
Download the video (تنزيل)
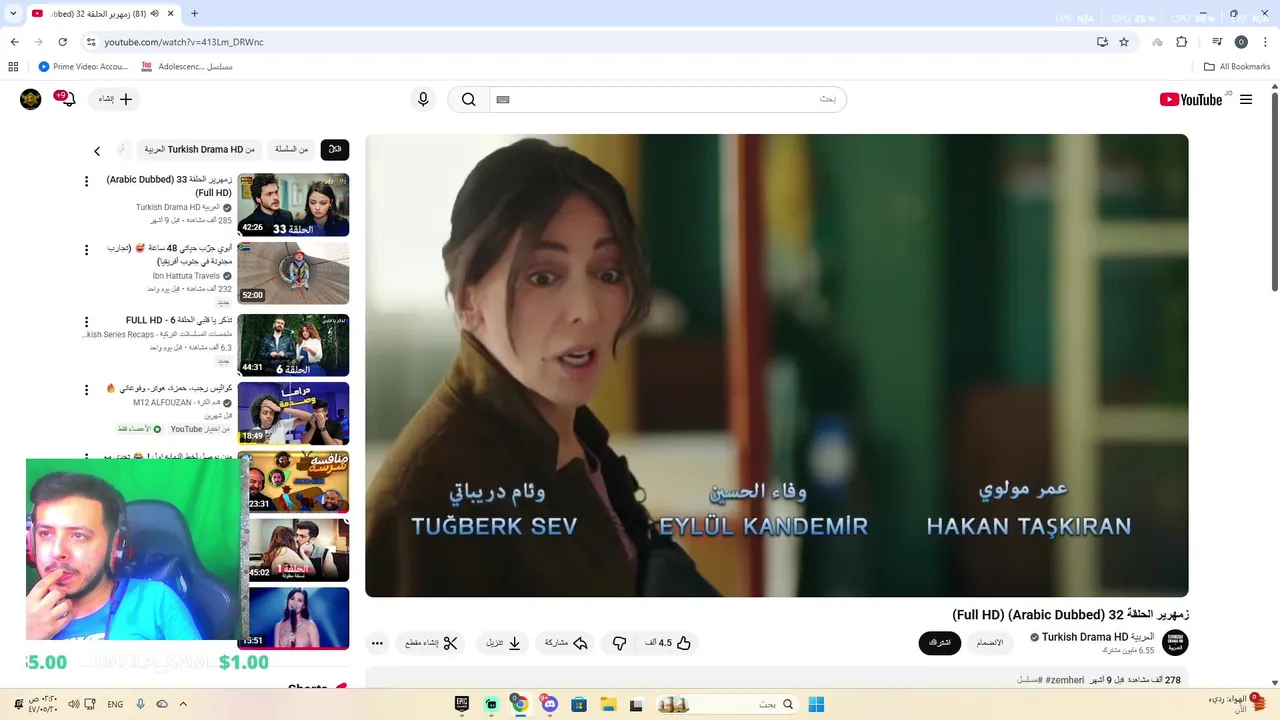pyautogui.click(x=504, y=643)
